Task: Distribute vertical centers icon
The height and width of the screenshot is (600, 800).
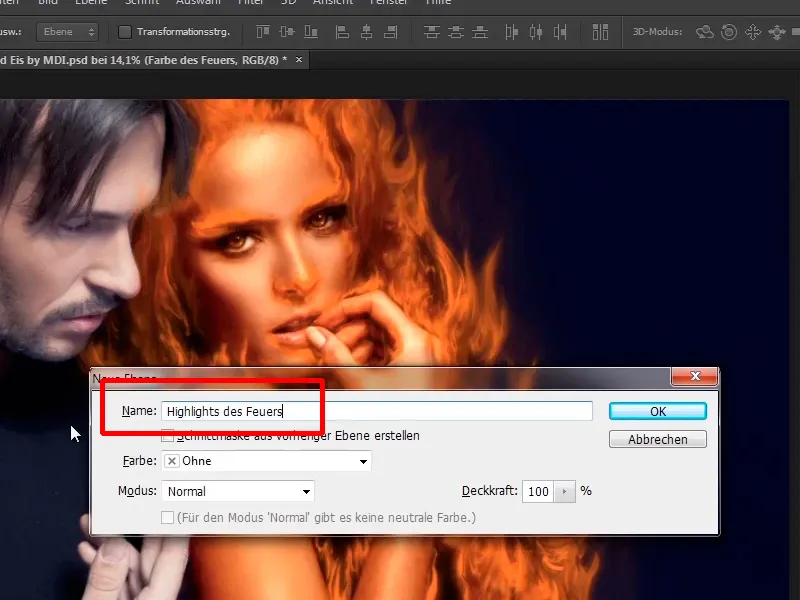Action: coord(456,32)
